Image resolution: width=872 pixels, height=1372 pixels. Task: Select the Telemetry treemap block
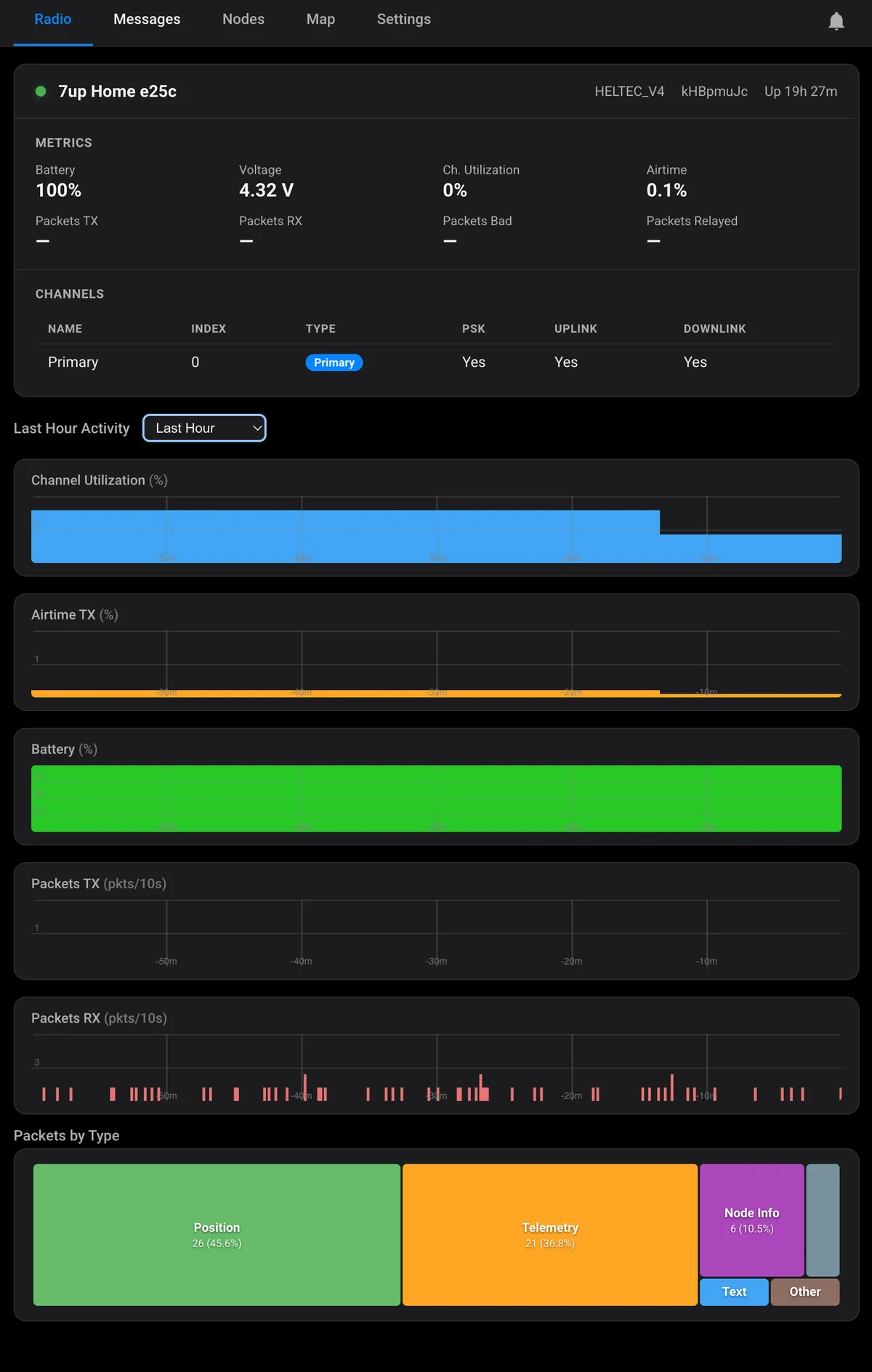(550, 1235)
